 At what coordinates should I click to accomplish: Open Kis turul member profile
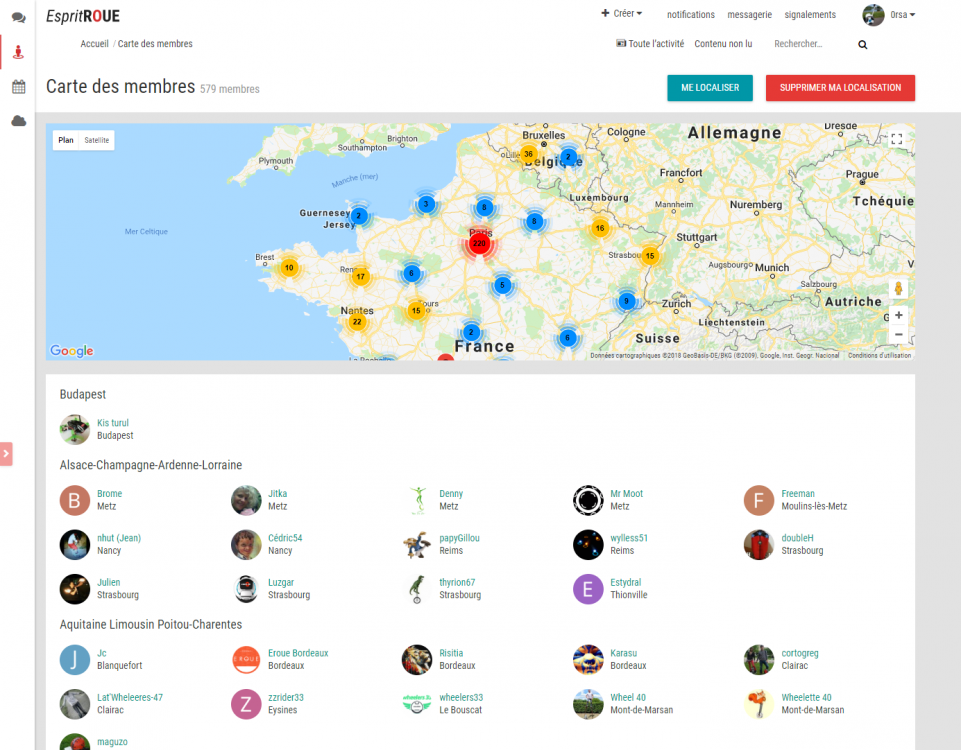point(113,423)
